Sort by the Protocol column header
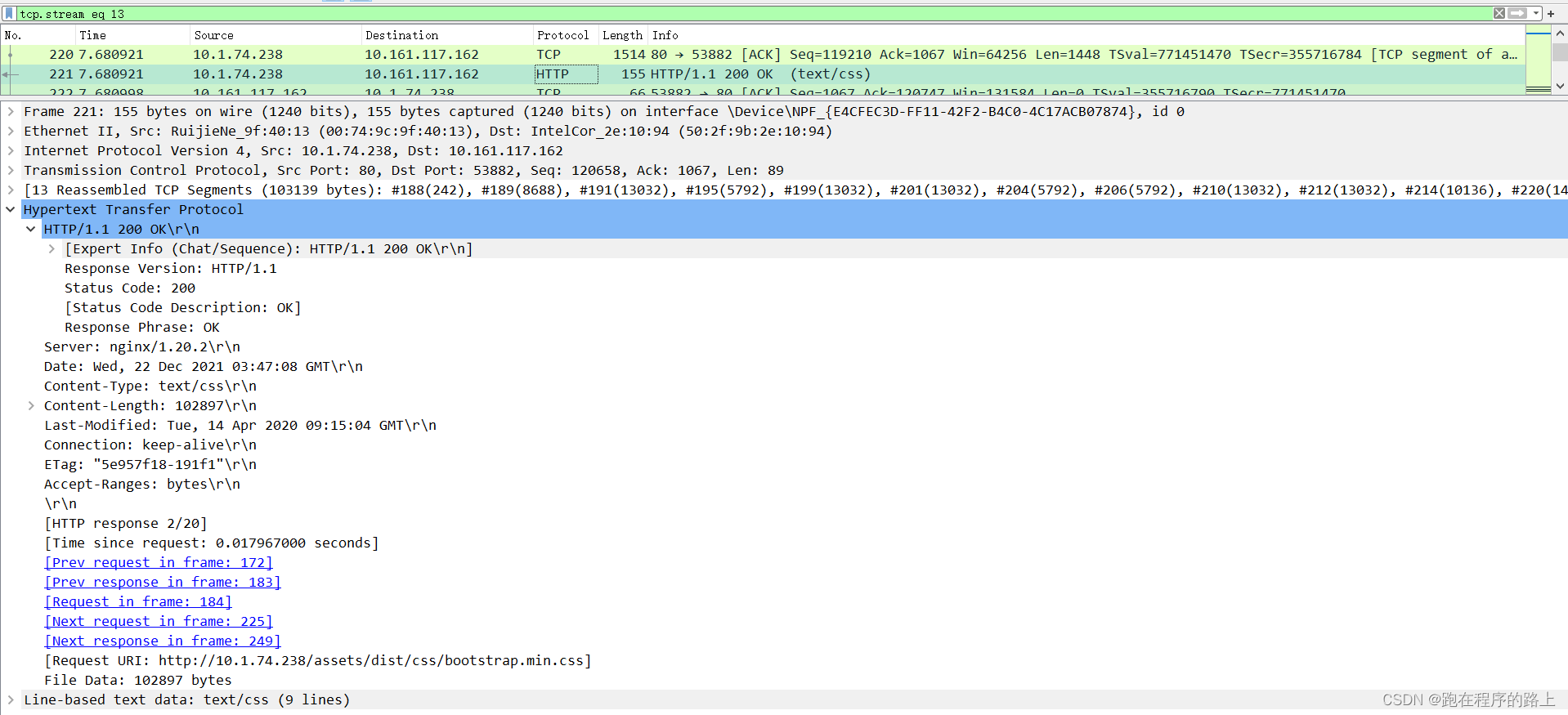The height and width of the screenshot is (715, 1568). (565, 35)
